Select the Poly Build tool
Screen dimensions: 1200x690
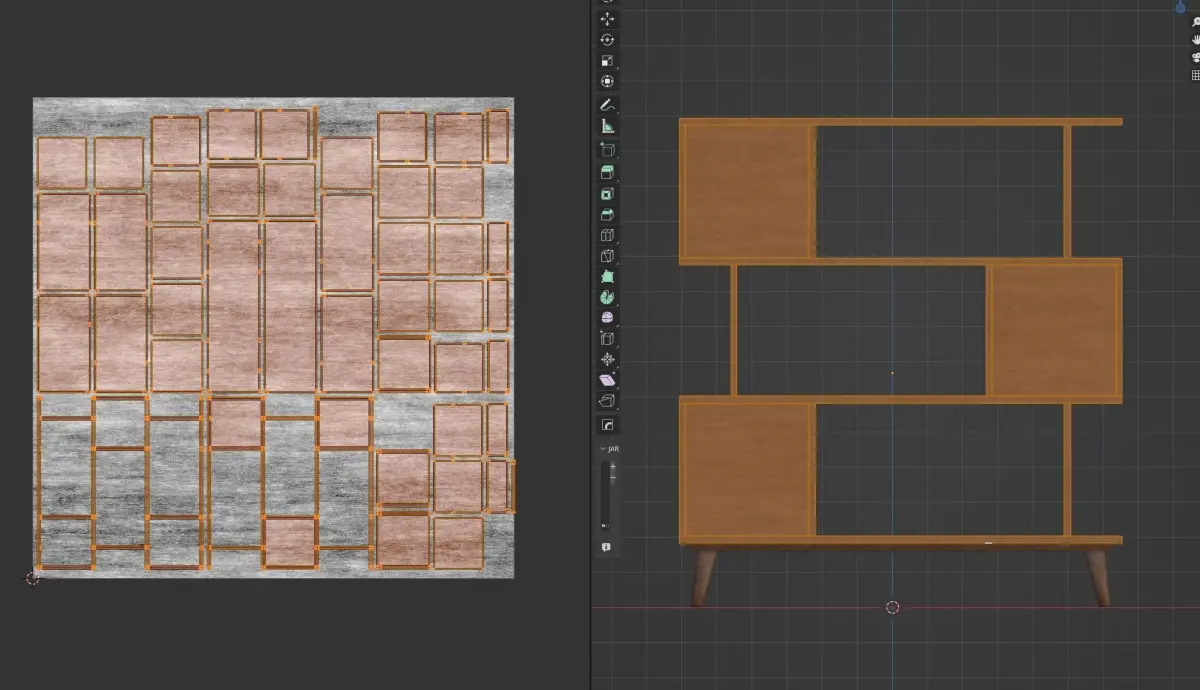coord(607,278)
